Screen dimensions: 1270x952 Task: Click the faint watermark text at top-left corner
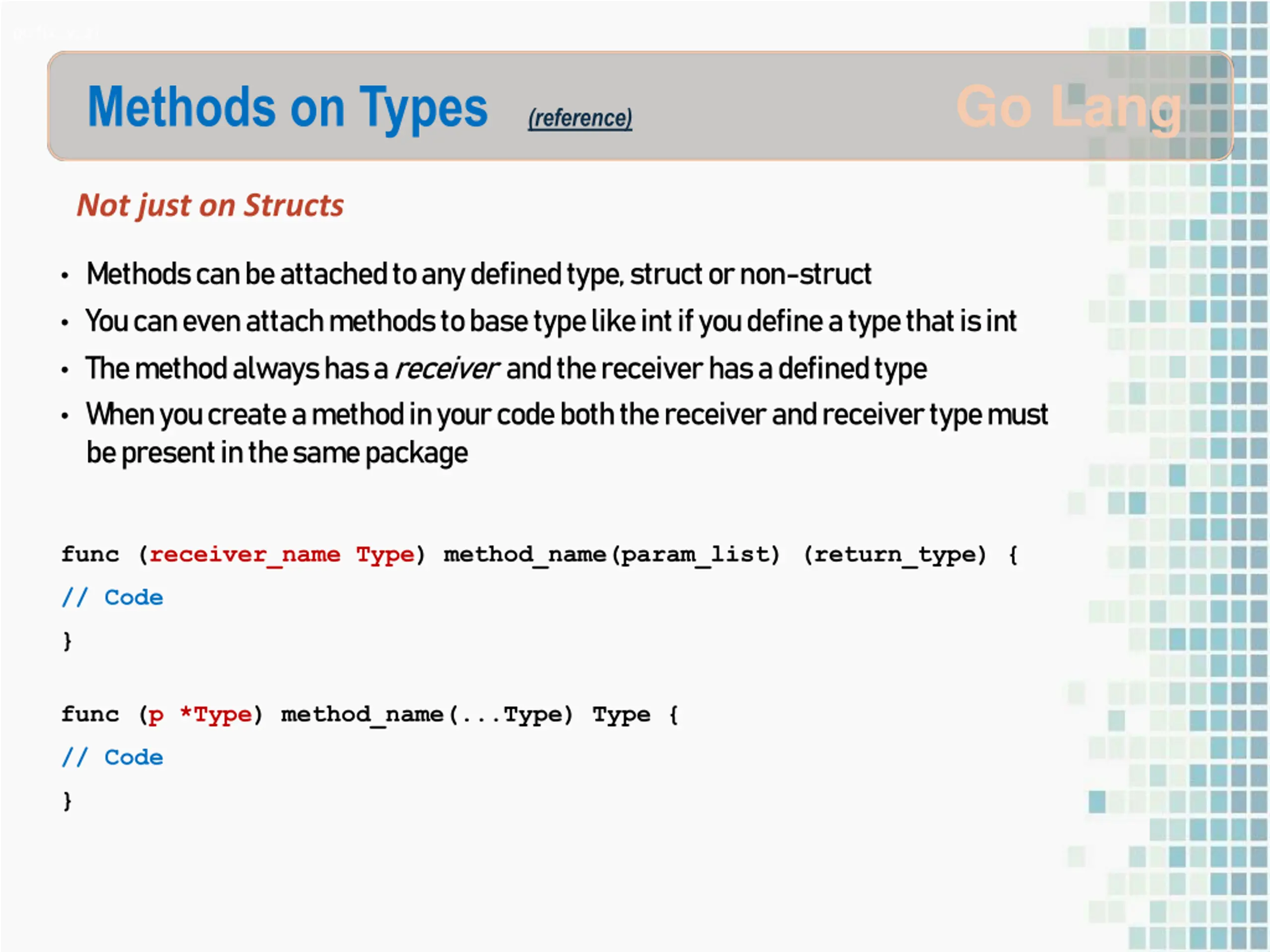(x=56, y=34)
